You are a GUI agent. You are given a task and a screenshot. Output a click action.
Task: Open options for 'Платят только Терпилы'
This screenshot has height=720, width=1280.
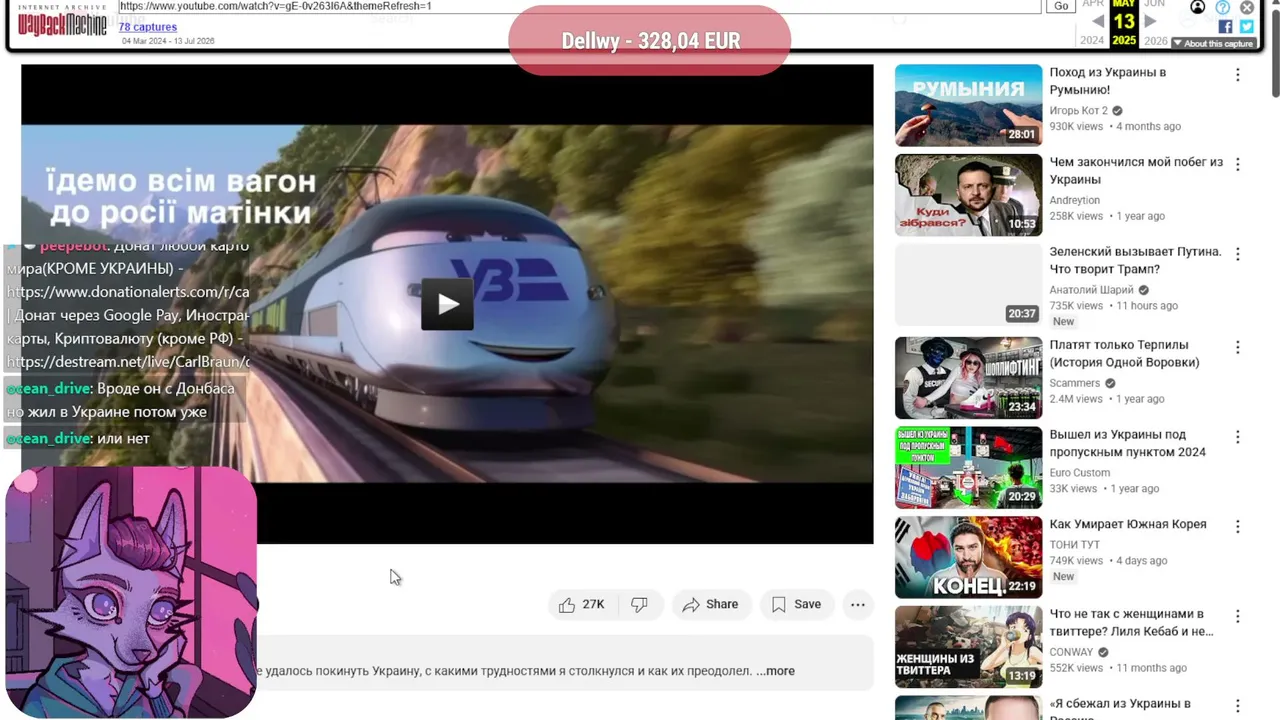point(1238,348)
